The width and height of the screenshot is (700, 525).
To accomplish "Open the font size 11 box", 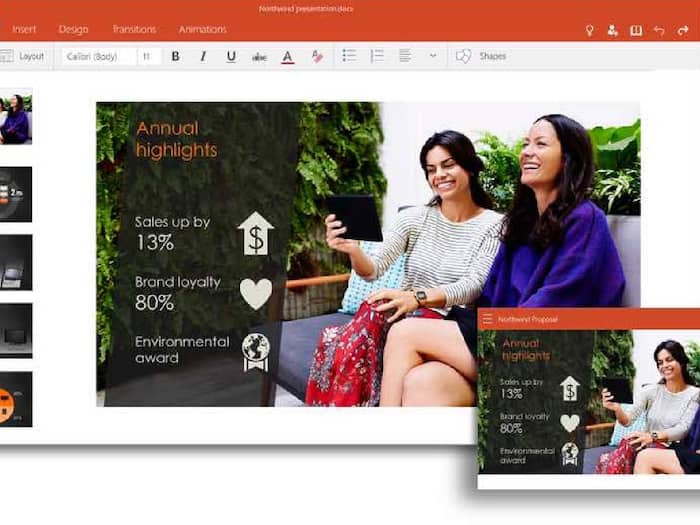I will click(148, 57).
